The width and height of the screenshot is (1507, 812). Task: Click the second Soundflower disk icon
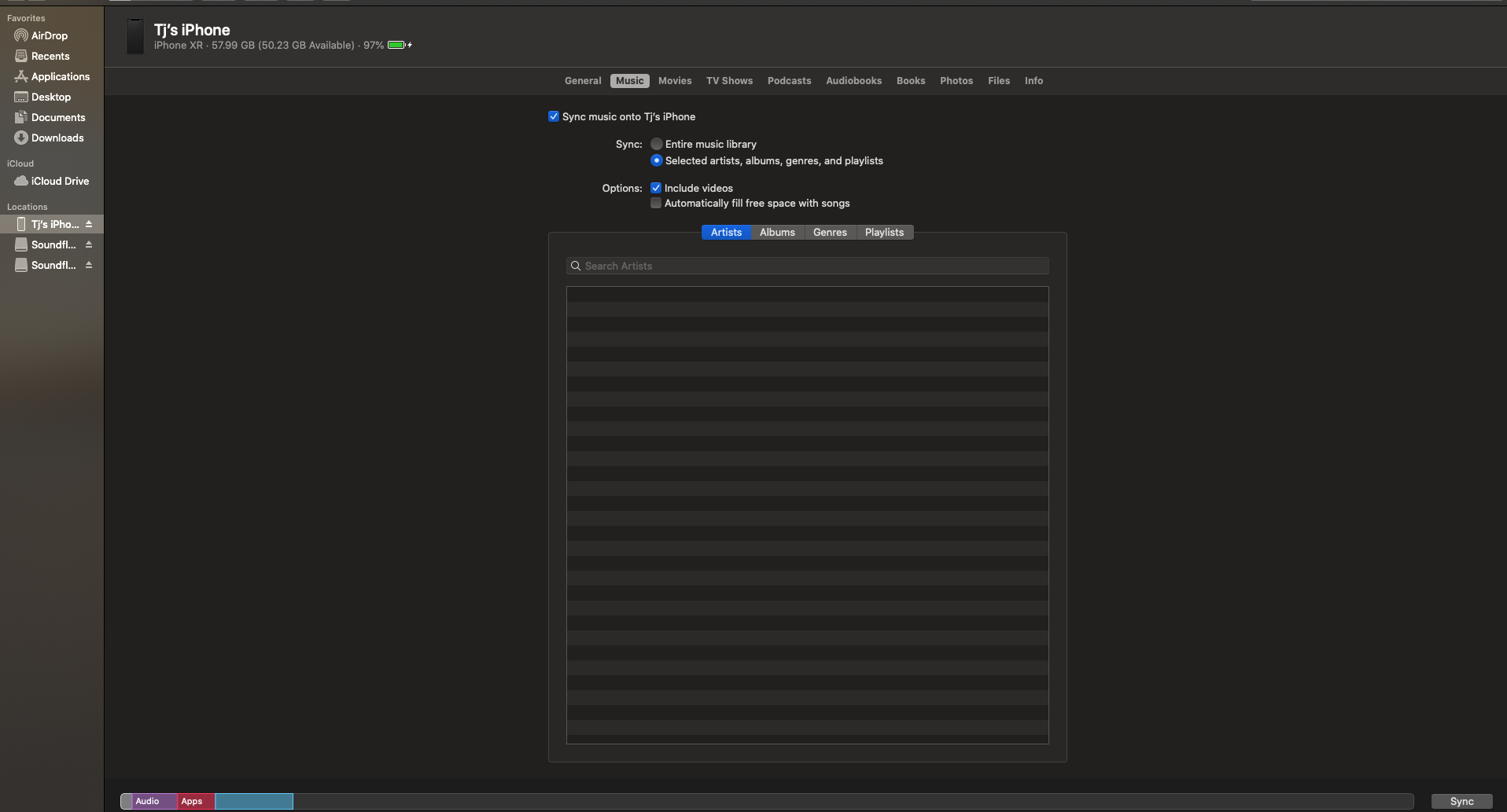pos(21,265)
